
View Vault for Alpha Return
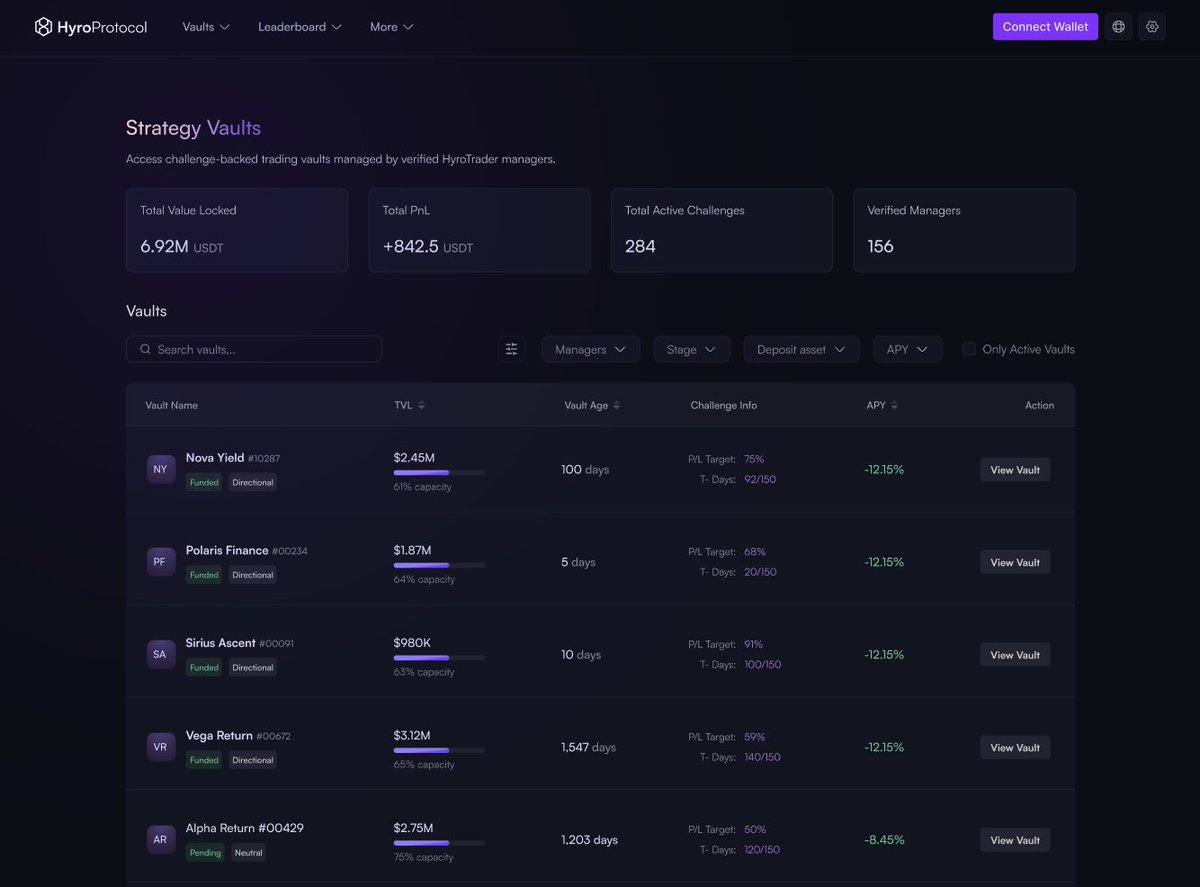click(x=1015, y=840)
